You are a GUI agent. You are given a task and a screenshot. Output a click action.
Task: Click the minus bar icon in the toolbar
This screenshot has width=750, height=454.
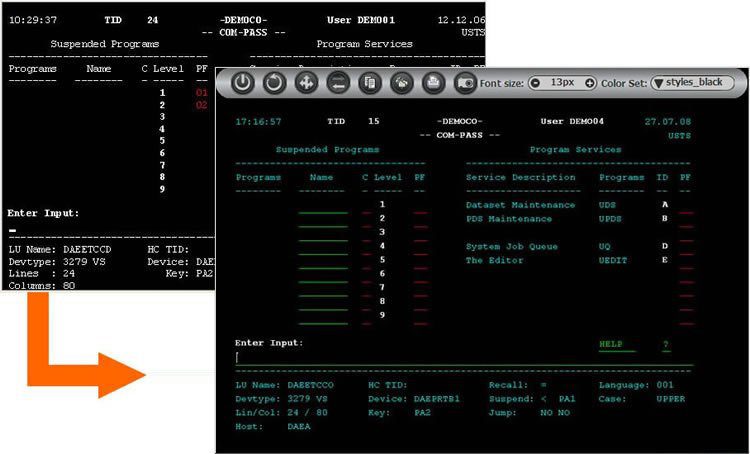click(338, 83)
